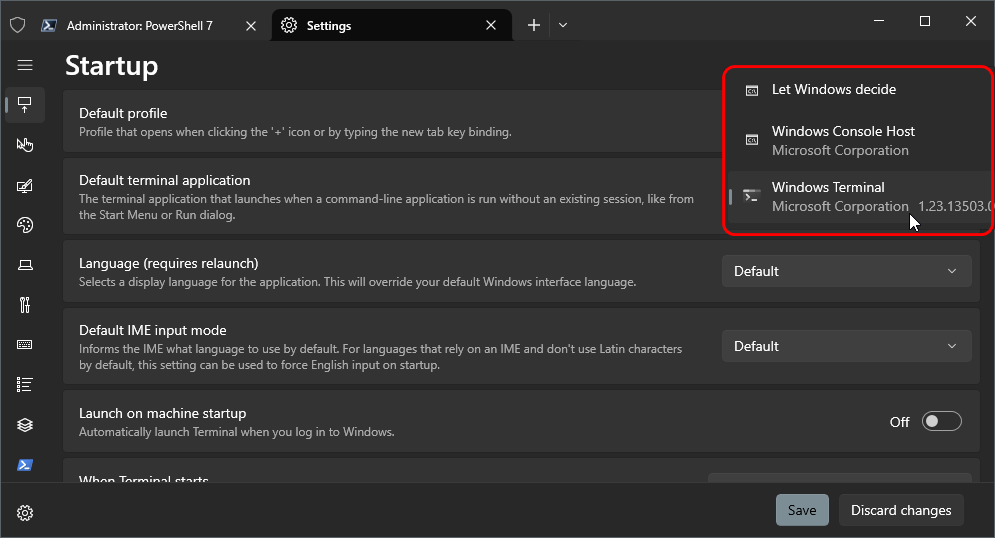This screenshot has width=995, height=538.
Task: Choose 'Let Windows decide' option
Action: pos(834,90)
